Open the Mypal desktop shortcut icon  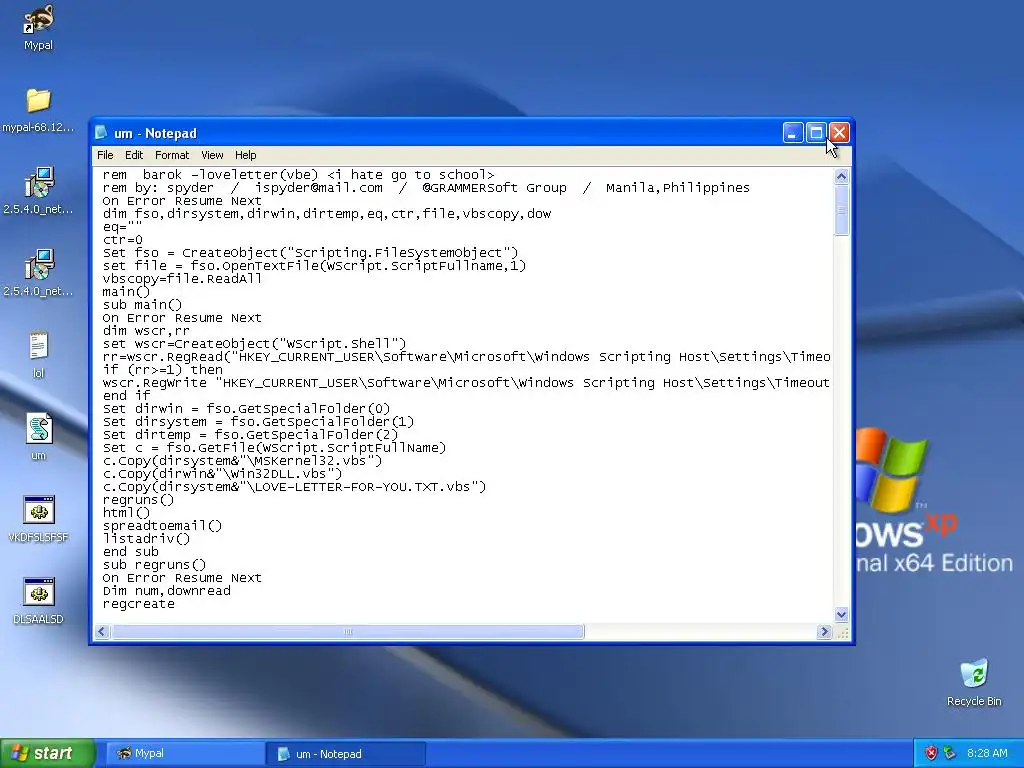(x=38, y=26)
